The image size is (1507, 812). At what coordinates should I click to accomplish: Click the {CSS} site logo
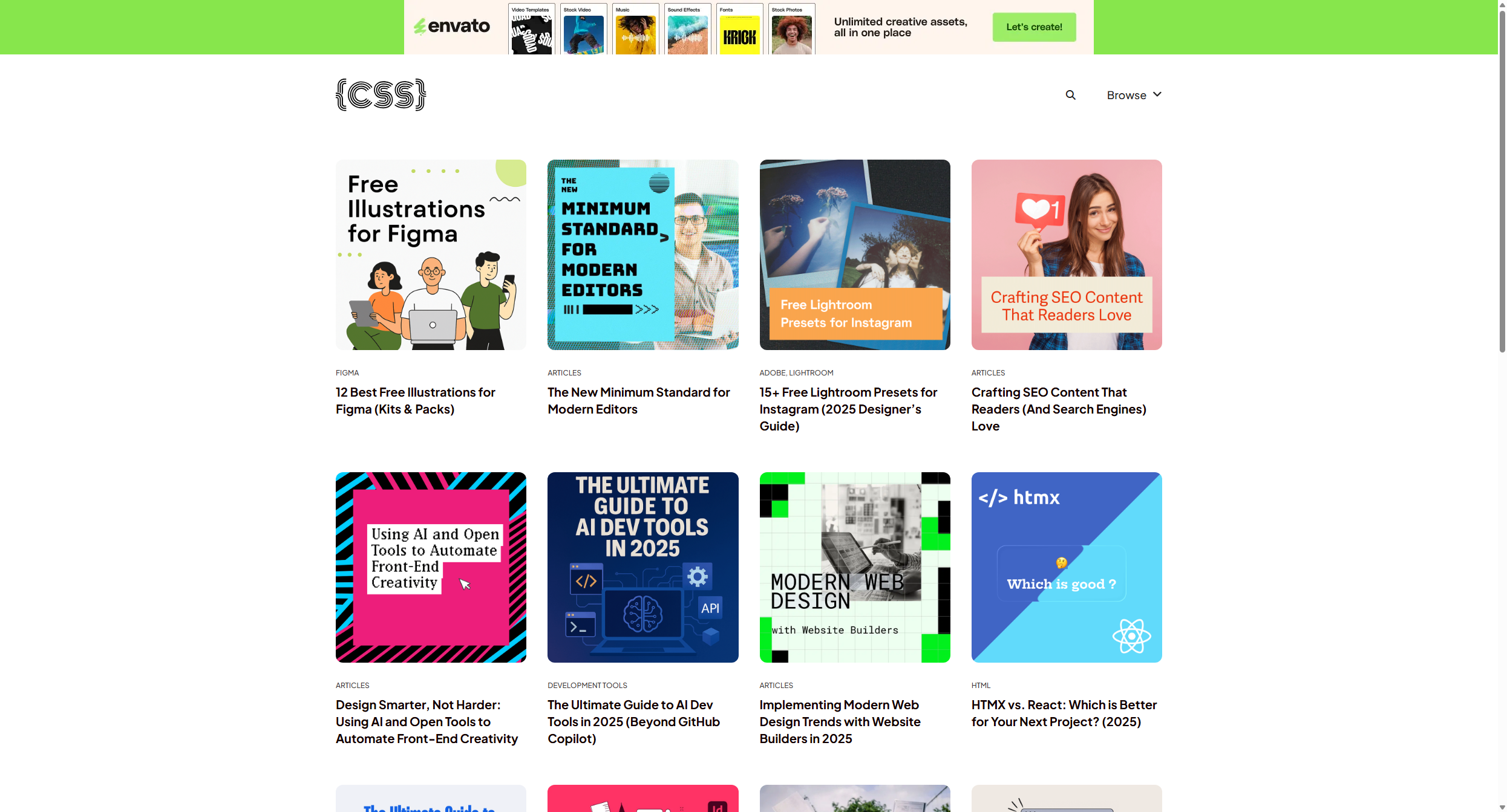[381, 95]
